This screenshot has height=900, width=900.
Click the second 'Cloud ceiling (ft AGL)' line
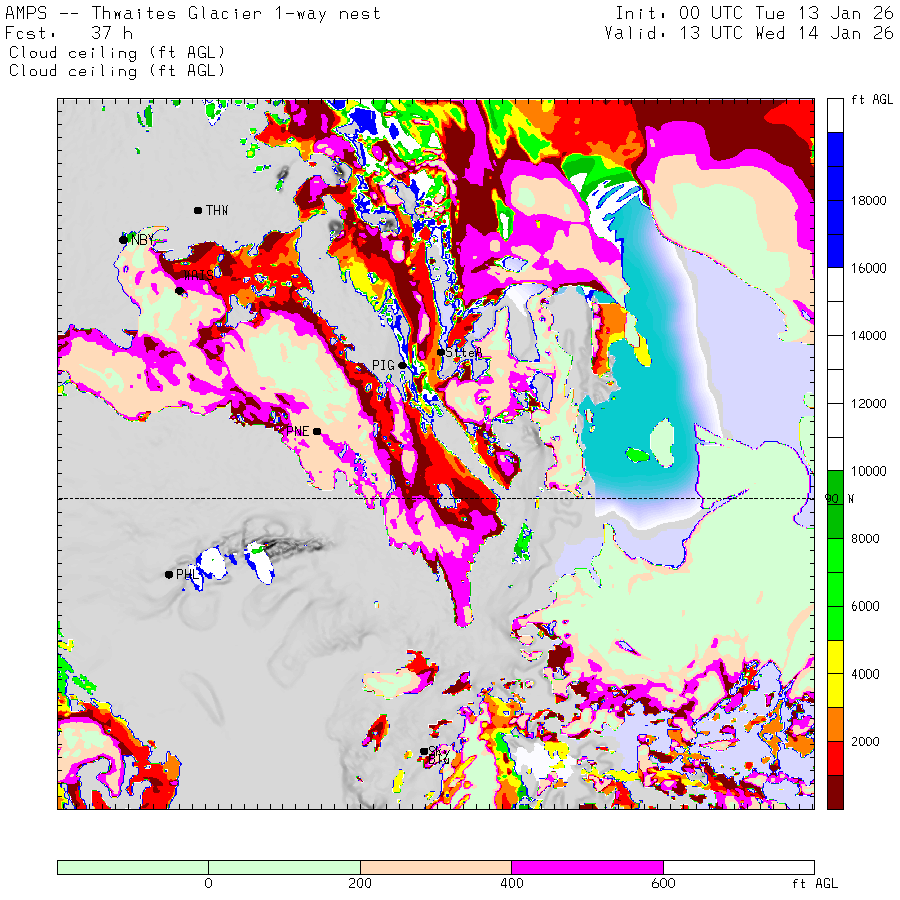pyautogui.click(x=117, y=71)
